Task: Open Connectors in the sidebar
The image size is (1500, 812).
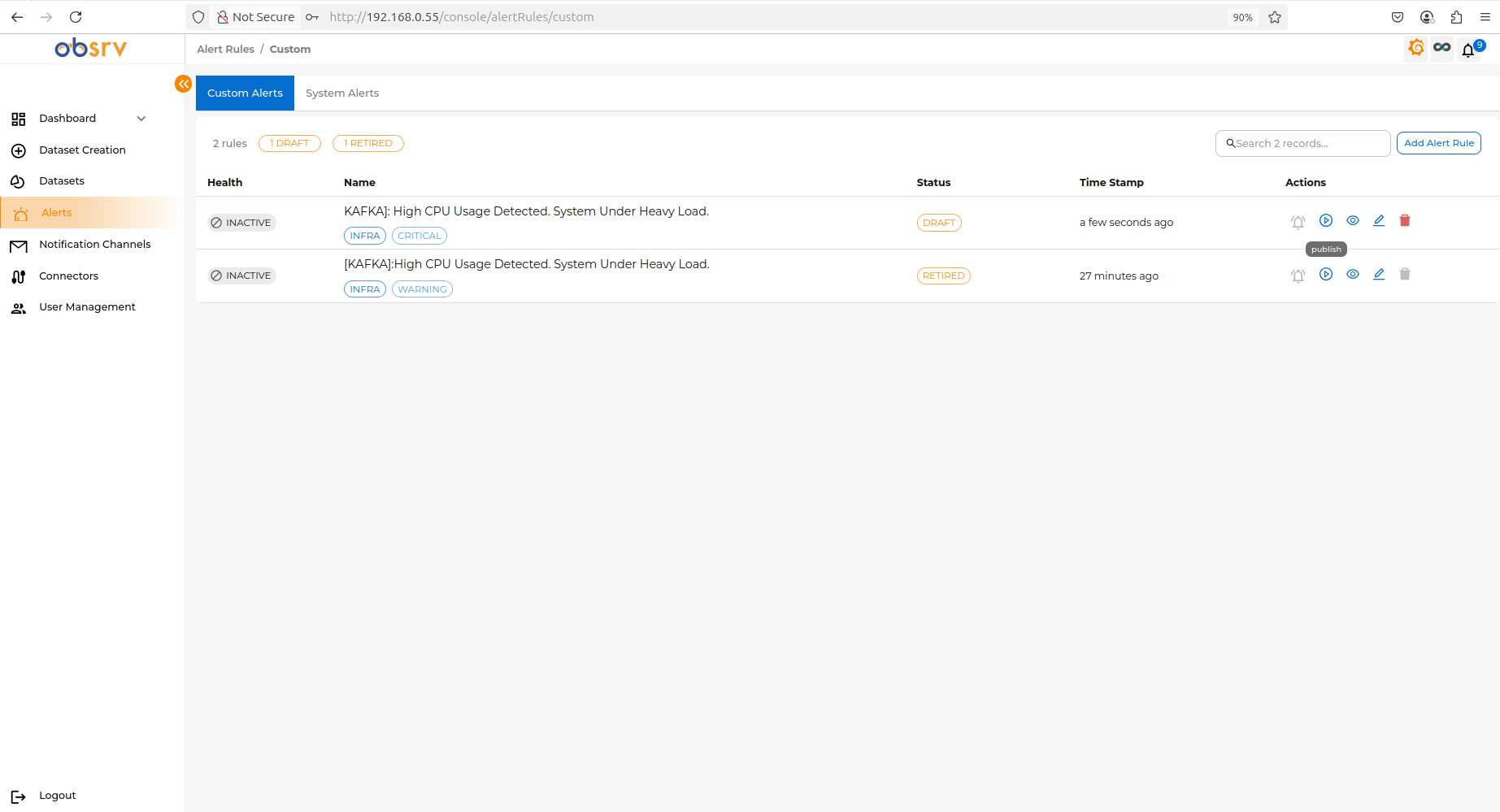Action: [68, 276]
